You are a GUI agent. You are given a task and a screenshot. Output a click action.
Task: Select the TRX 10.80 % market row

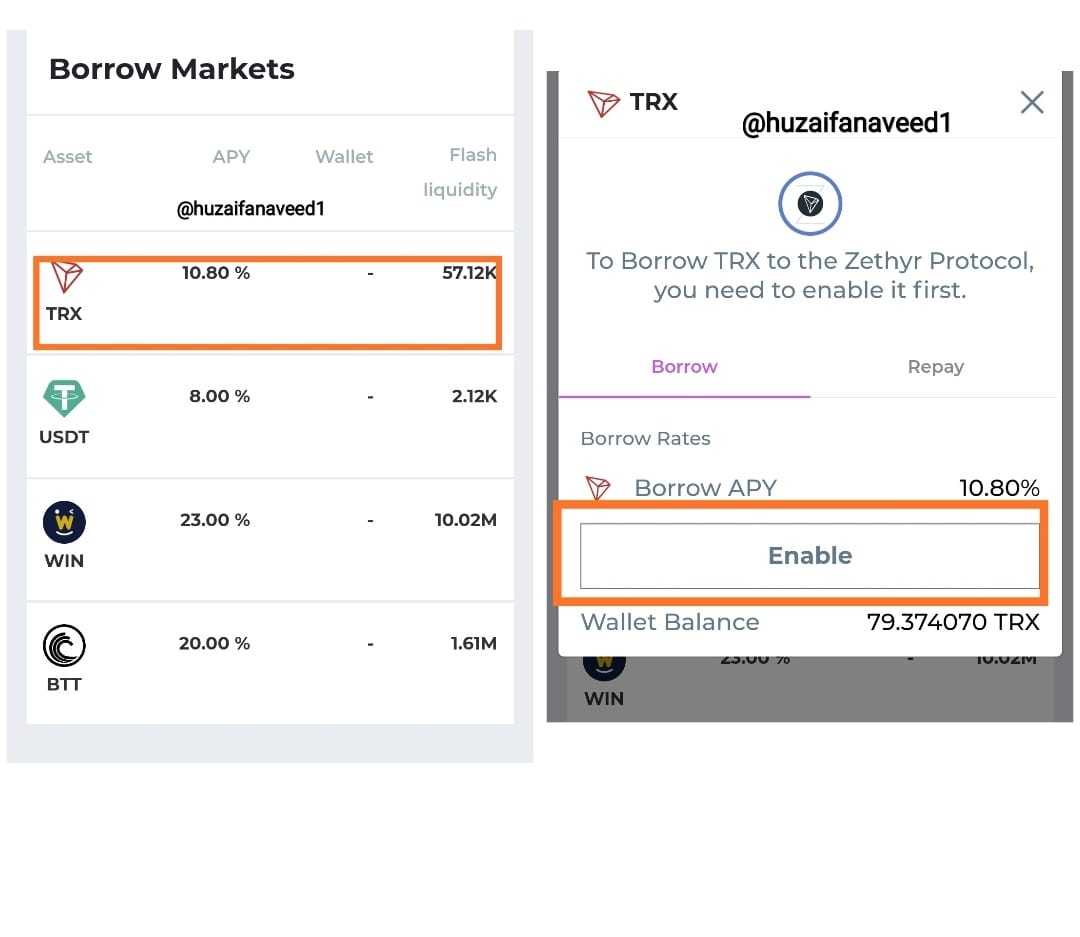[270, 293]
